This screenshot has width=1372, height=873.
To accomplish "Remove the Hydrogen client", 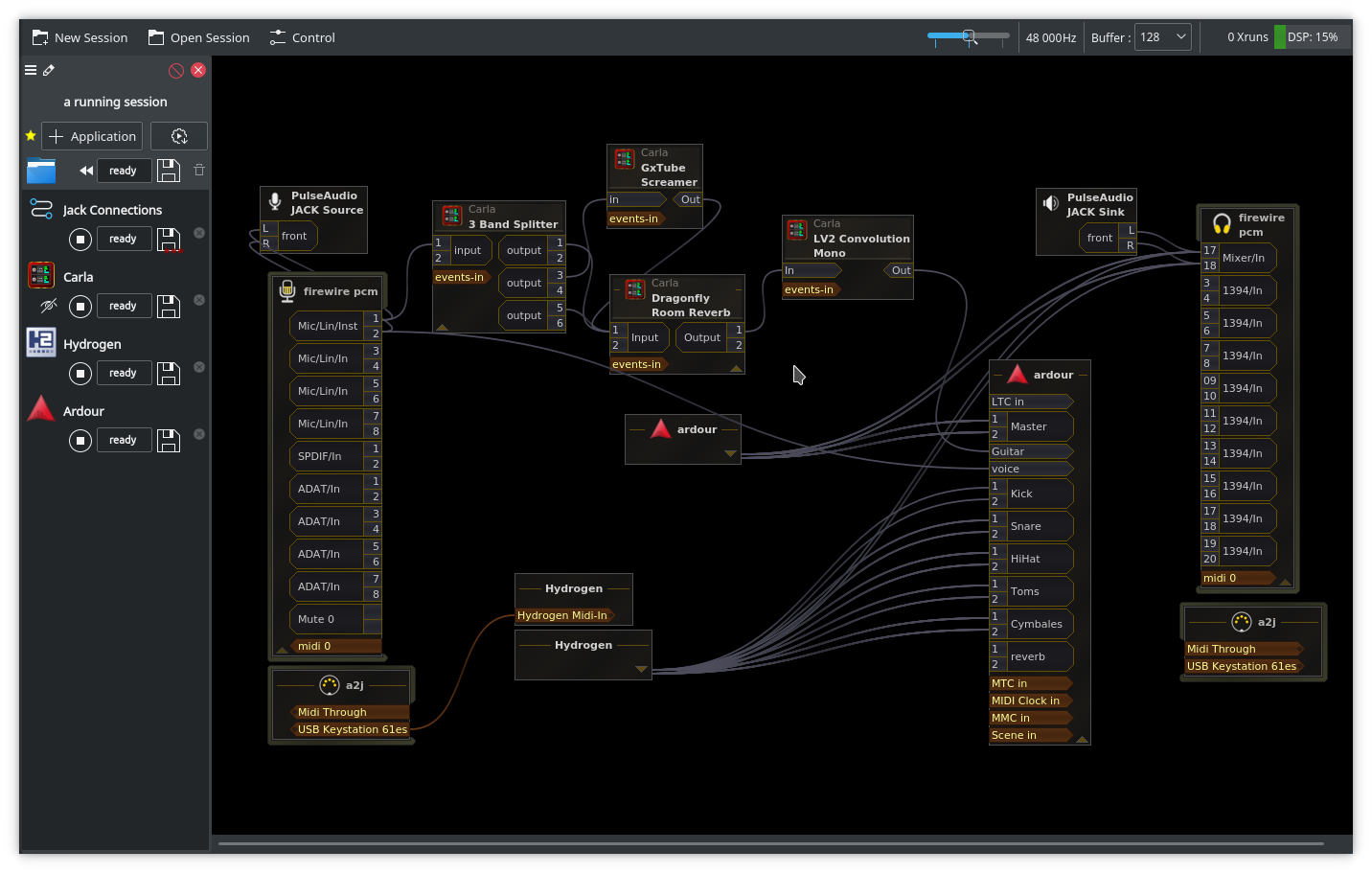I will pos(199,367).
